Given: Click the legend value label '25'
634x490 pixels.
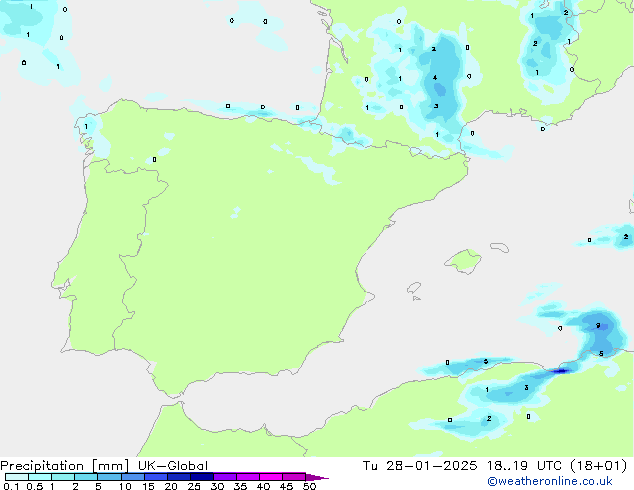Looking at the screenshot, I should [194, 486].
